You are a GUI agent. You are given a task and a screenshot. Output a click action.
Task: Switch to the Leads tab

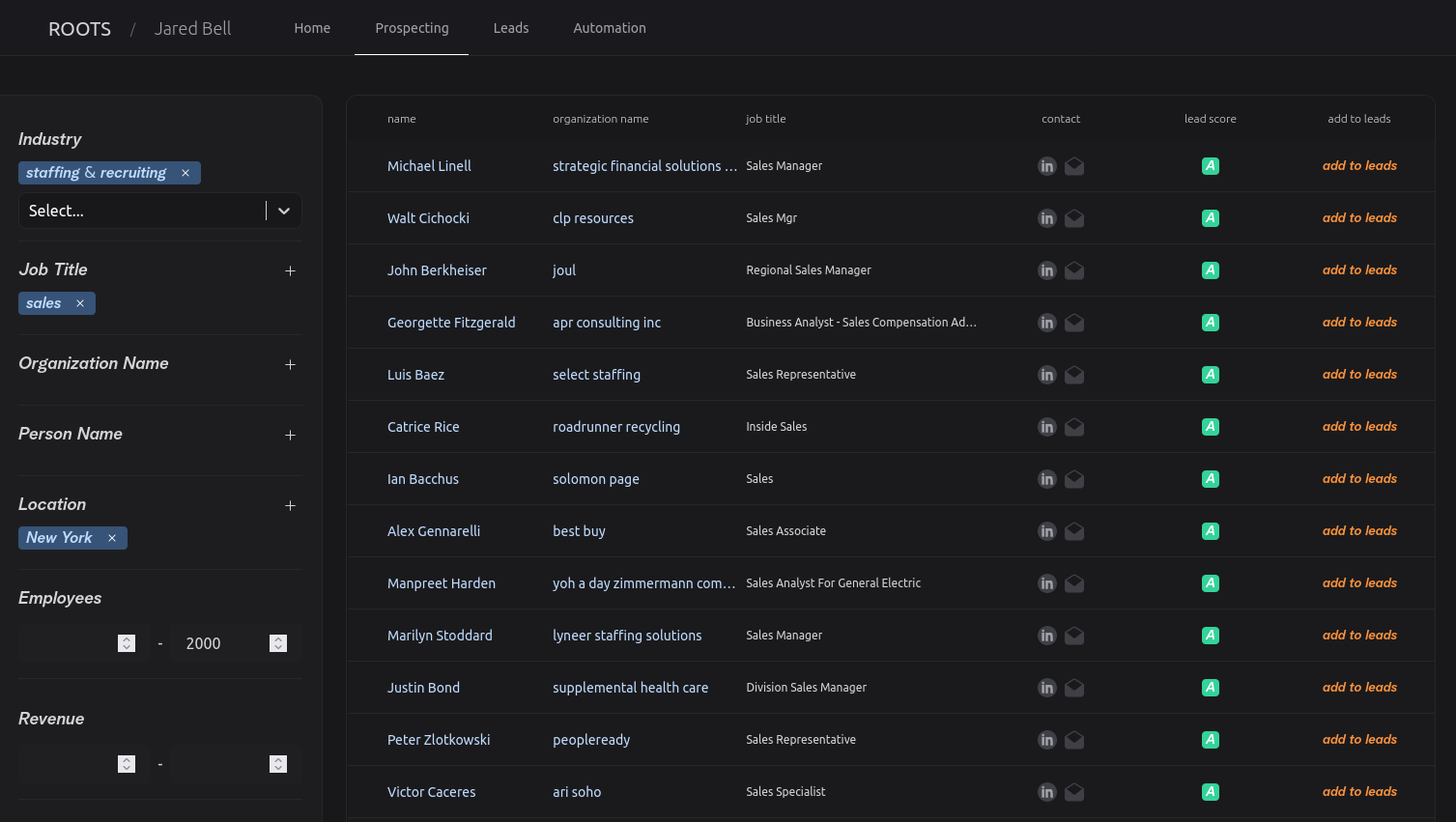[511, 27]
